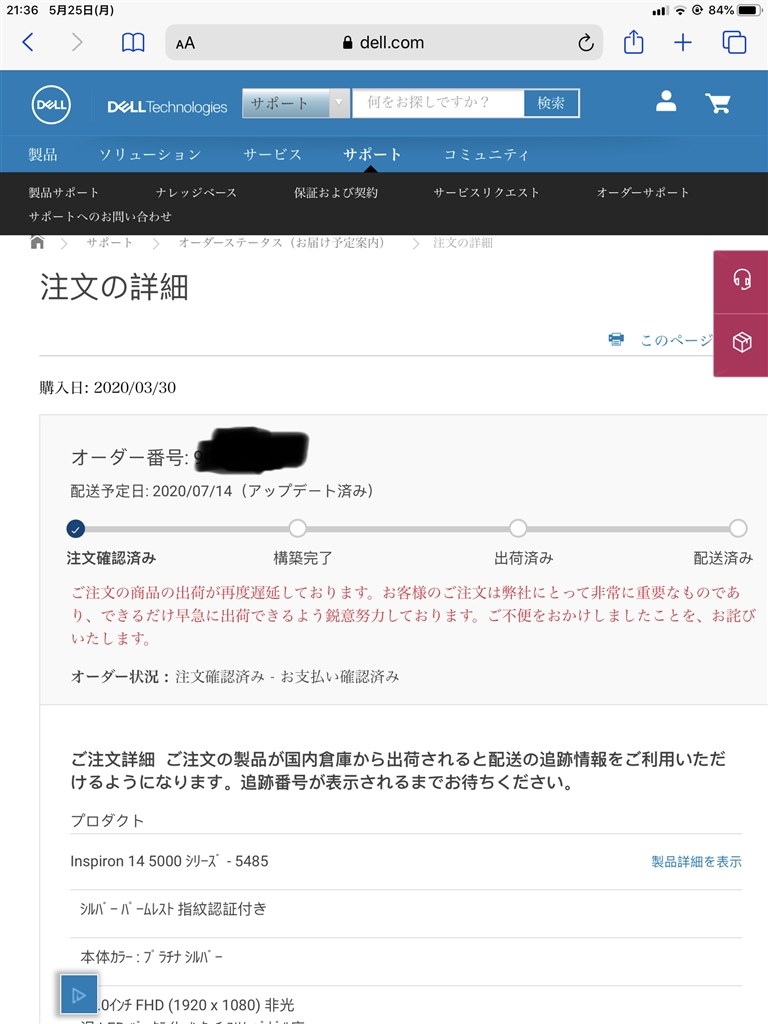Tap the battery indicator in status bar
The width and height of the screenshot is (768, 1024).
click(749, 10)
